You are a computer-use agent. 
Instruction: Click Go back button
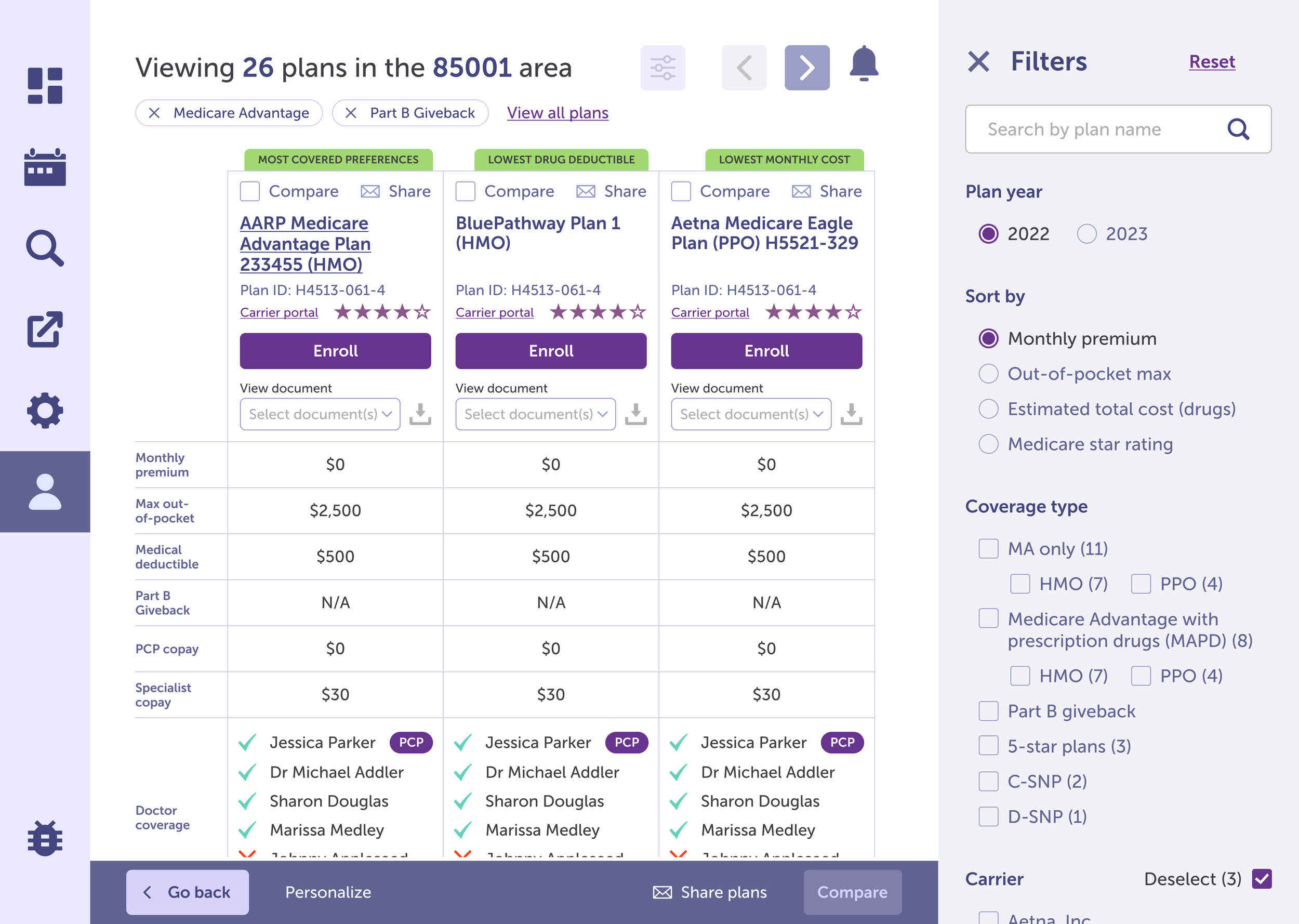(187, 892)
